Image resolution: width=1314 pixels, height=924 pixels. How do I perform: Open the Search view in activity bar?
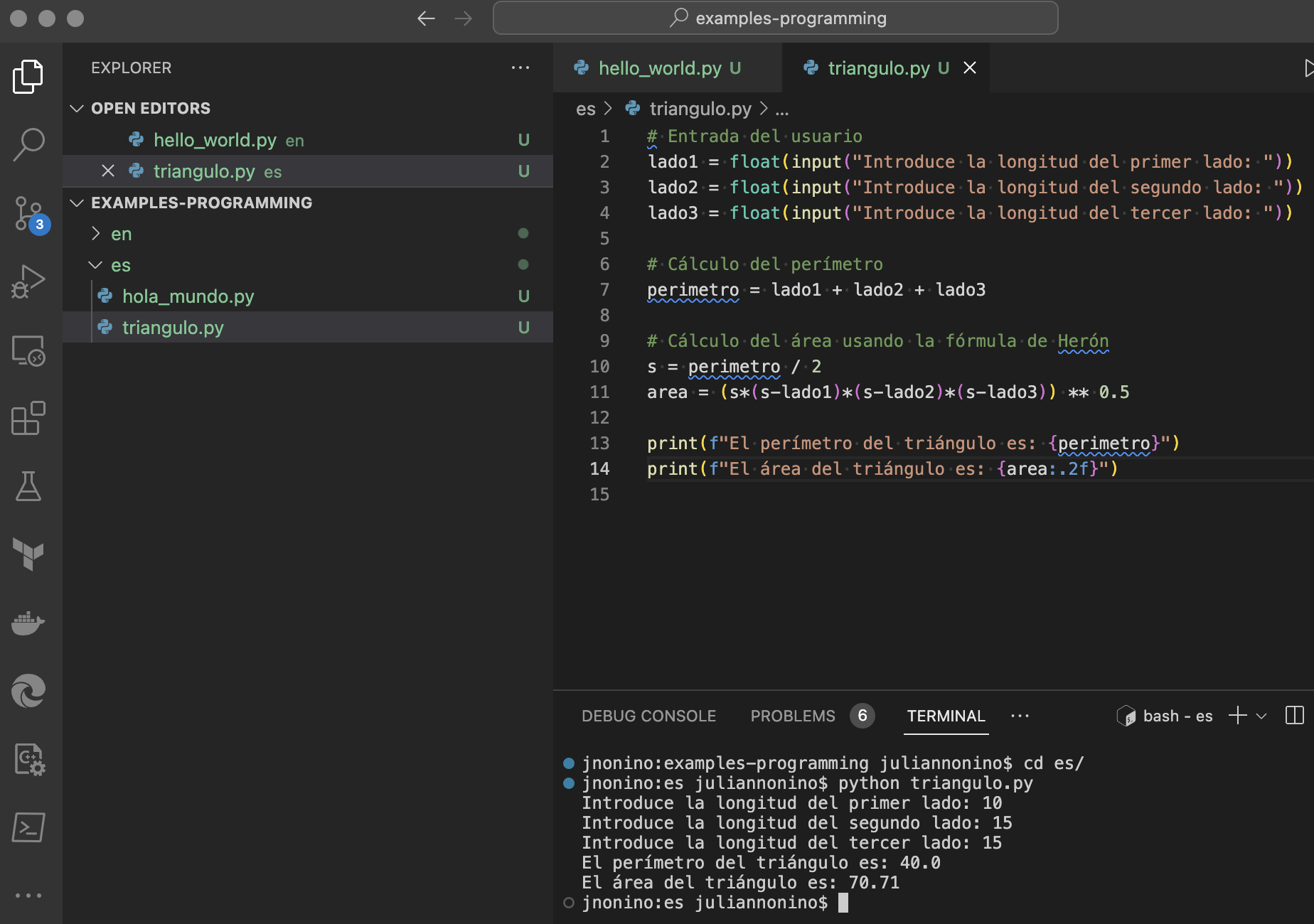click(28, 144)
